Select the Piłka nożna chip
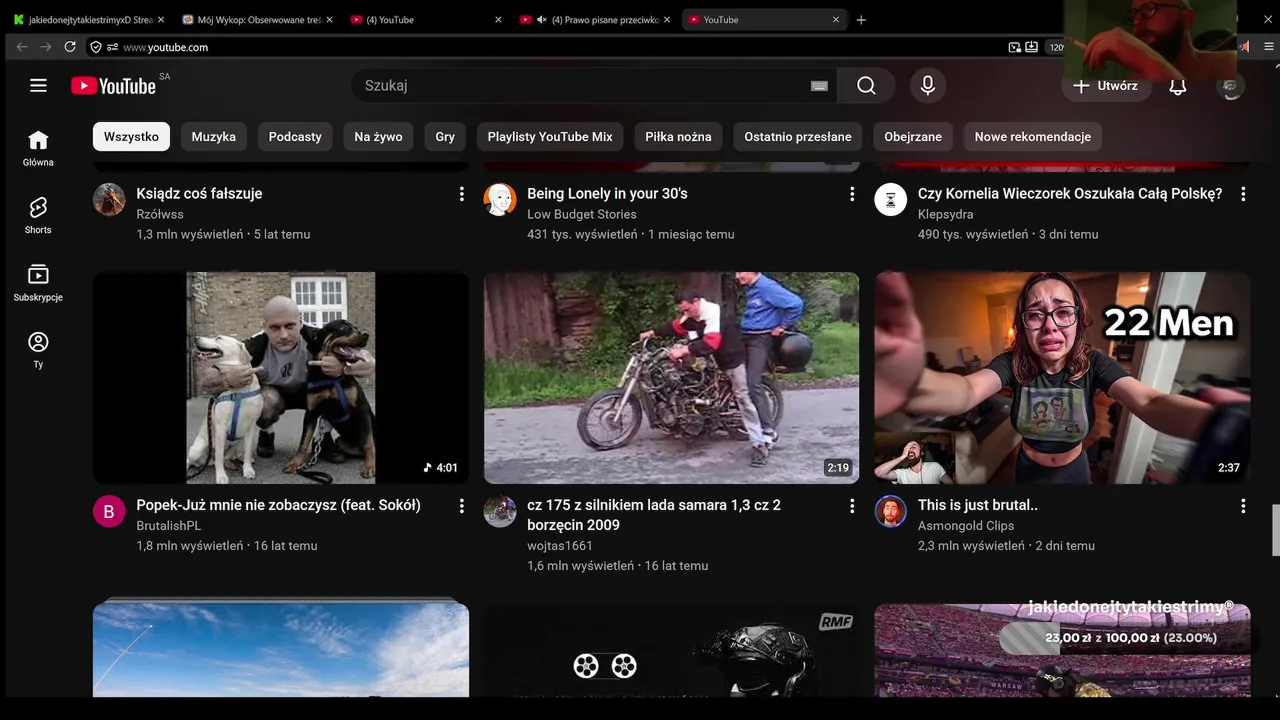This screenshot has height=720, width=1280. pos(678,136)
